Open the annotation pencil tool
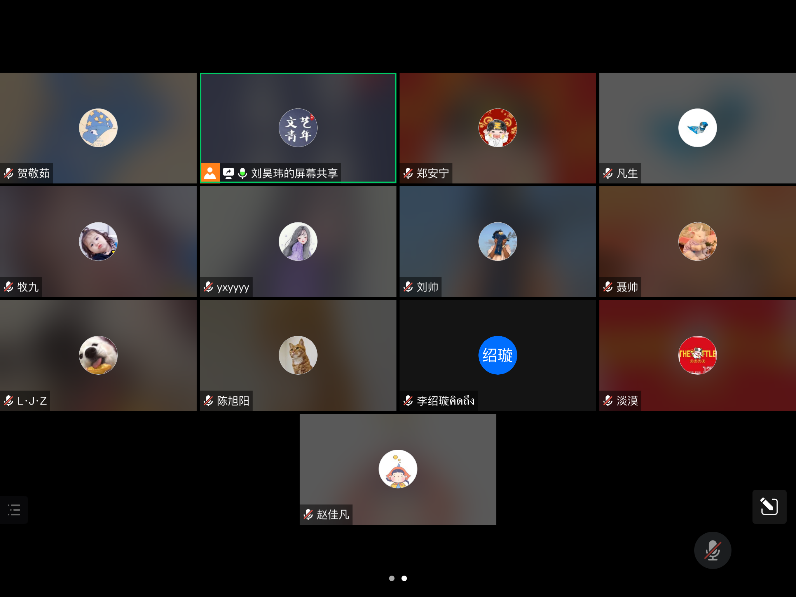This screenshot has width=796, height=597. pos(769,507)
